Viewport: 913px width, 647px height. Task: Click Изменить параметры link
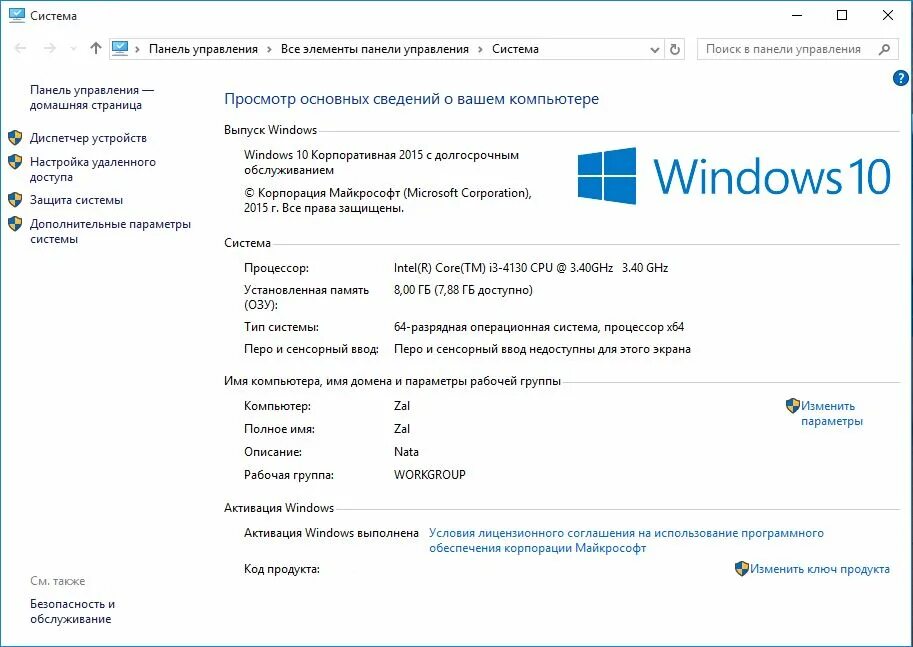pyautogui.click(x=831, y=413)
